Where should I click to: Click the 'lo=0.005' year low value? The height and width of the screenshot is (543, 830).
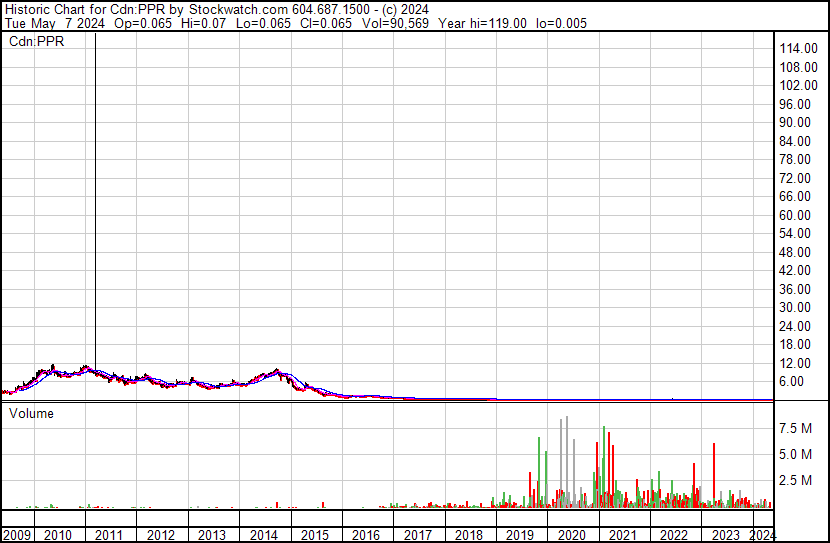pyautogui.click(x=561, y=23)
